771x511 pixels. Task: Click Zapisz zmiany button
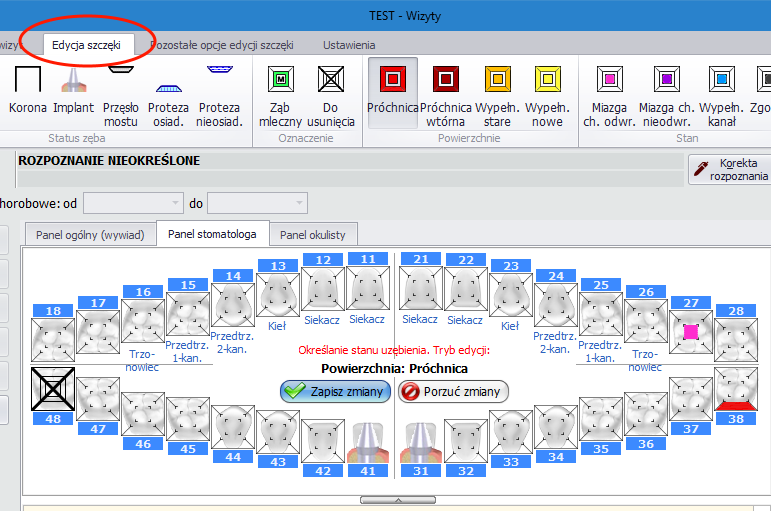(335, 392)
